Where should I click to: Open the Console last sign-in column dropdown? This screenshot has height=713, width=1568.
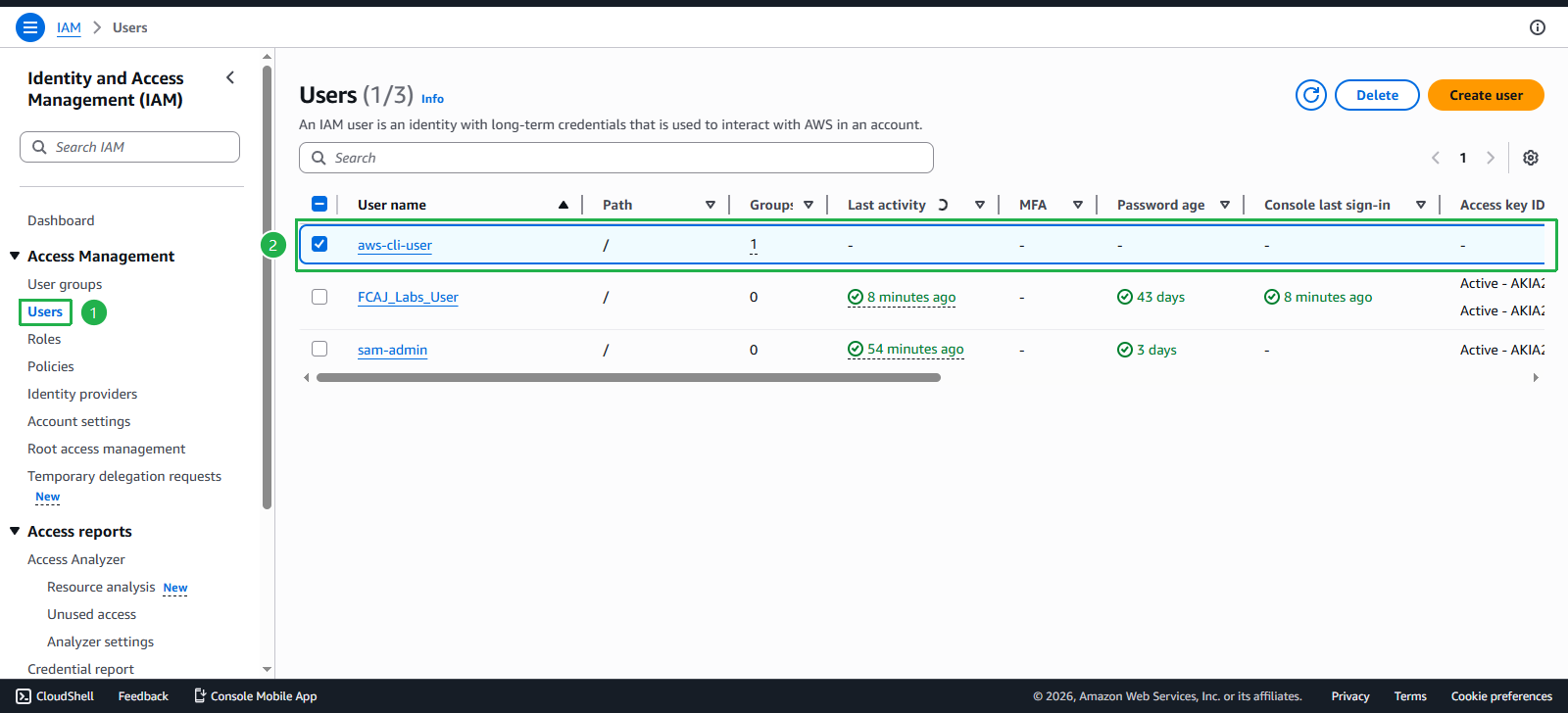pos(1421,205)
